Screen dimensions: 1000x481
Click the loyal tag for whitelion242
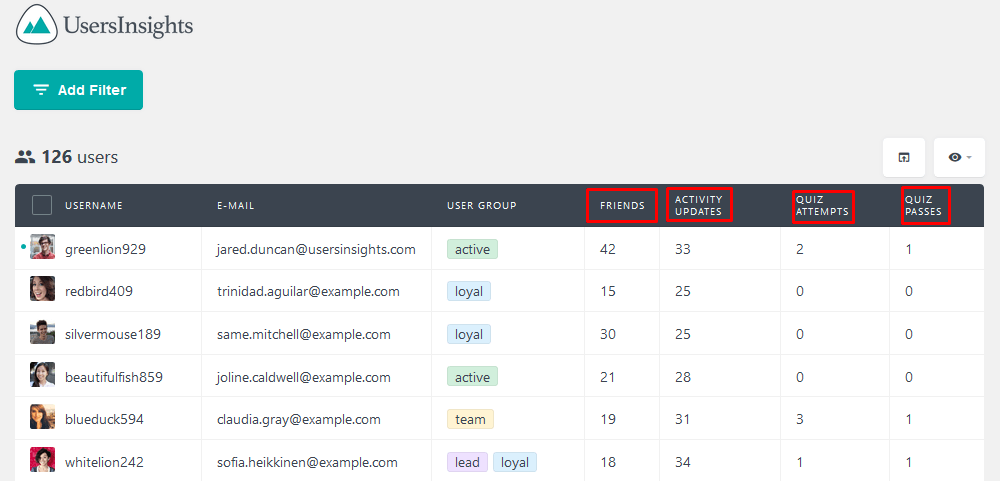515,462
